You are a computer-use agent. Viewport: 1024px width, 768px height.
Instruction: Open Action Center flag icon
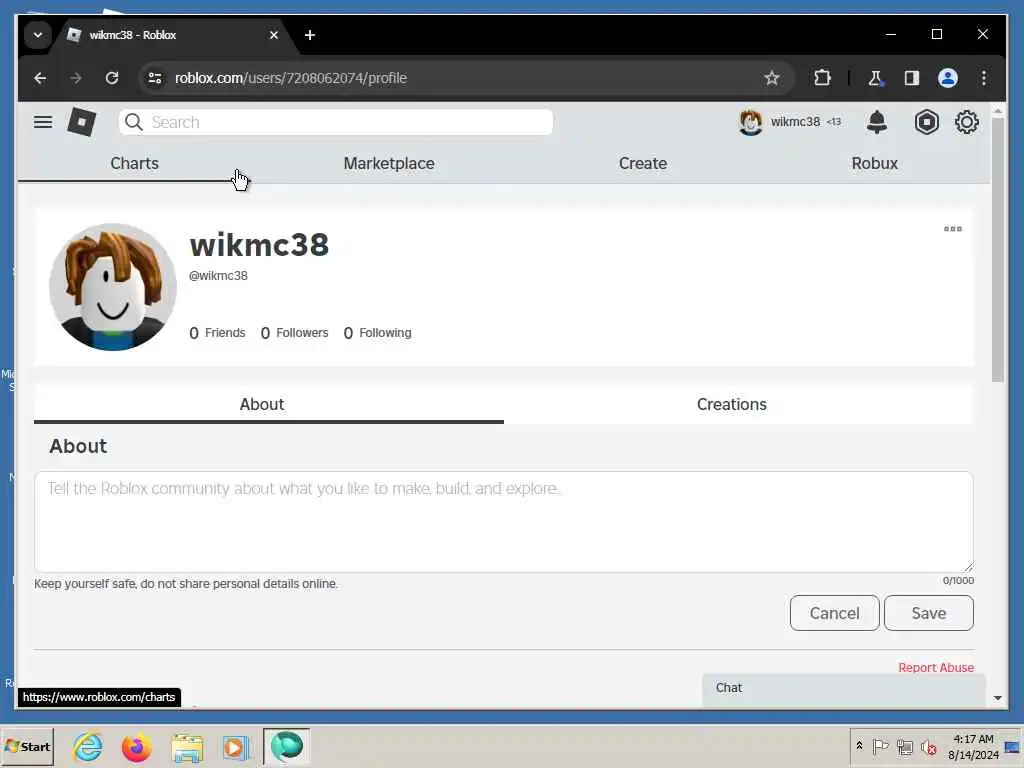coord(880,746)
